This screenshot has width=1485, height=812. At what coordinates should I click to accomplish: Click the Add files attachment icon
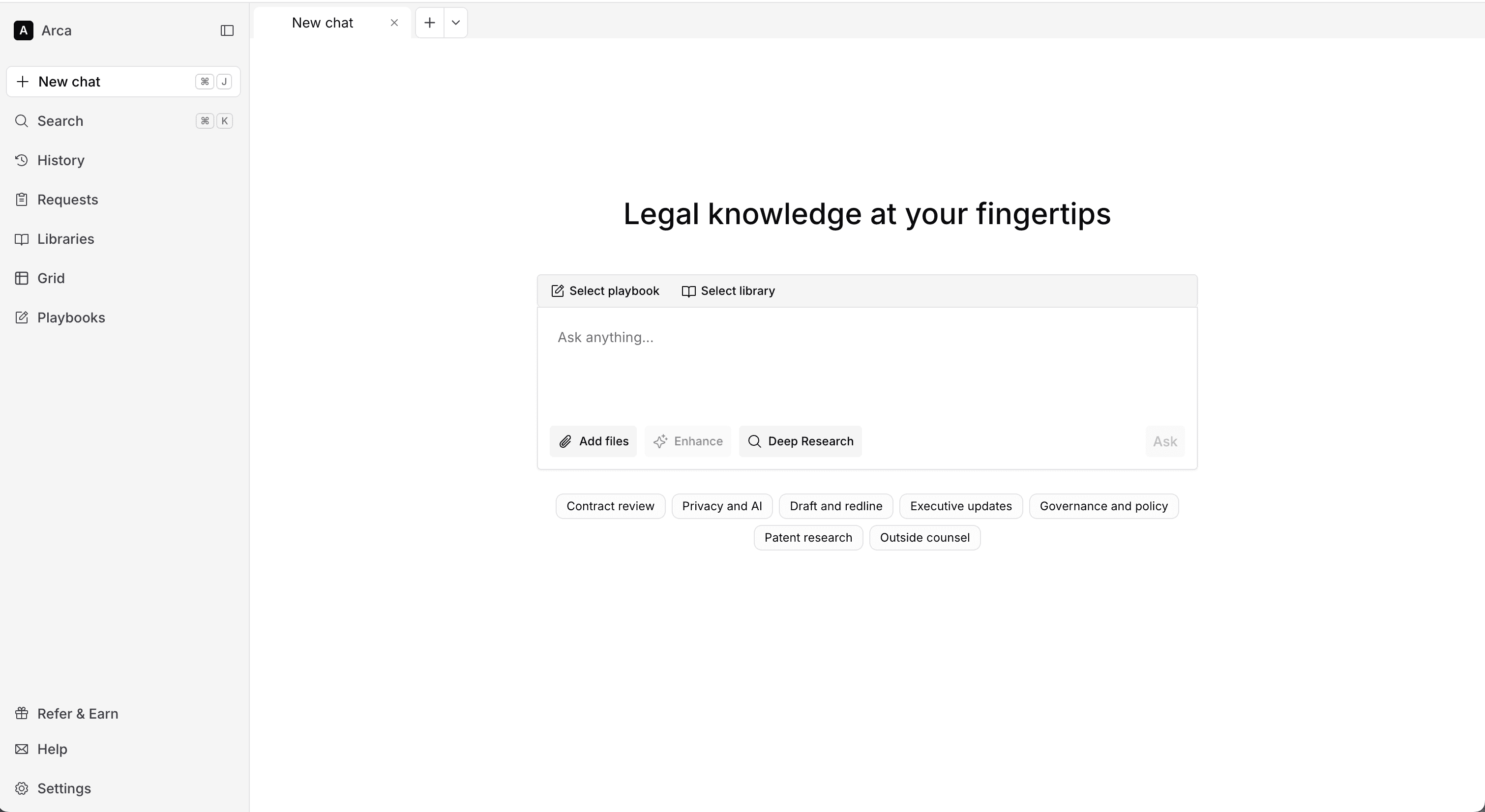click(565, 441)
